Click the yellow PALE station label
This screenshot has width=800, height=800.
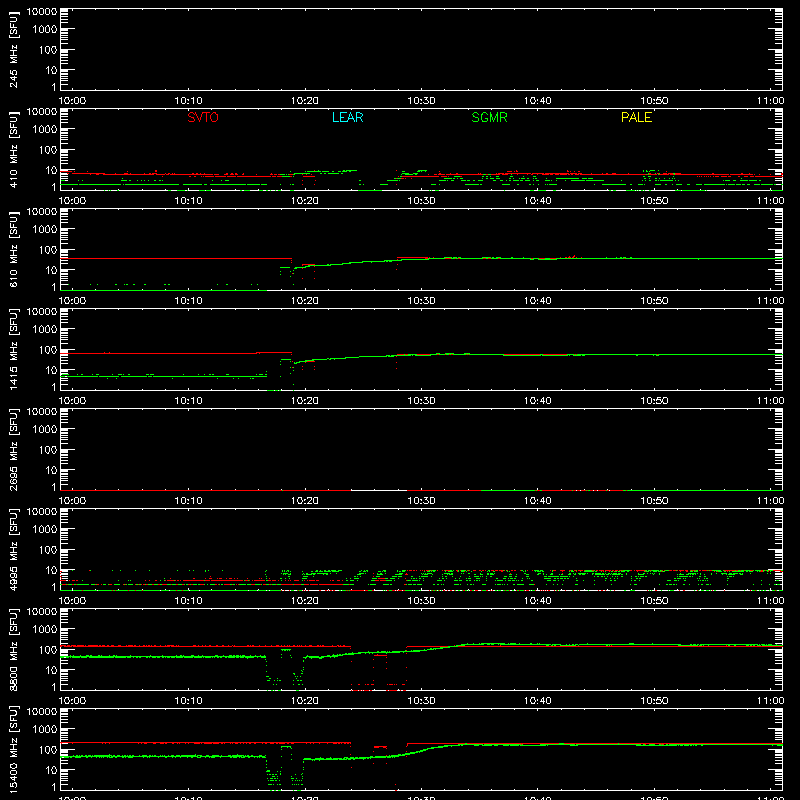click(x=636, y=117)
